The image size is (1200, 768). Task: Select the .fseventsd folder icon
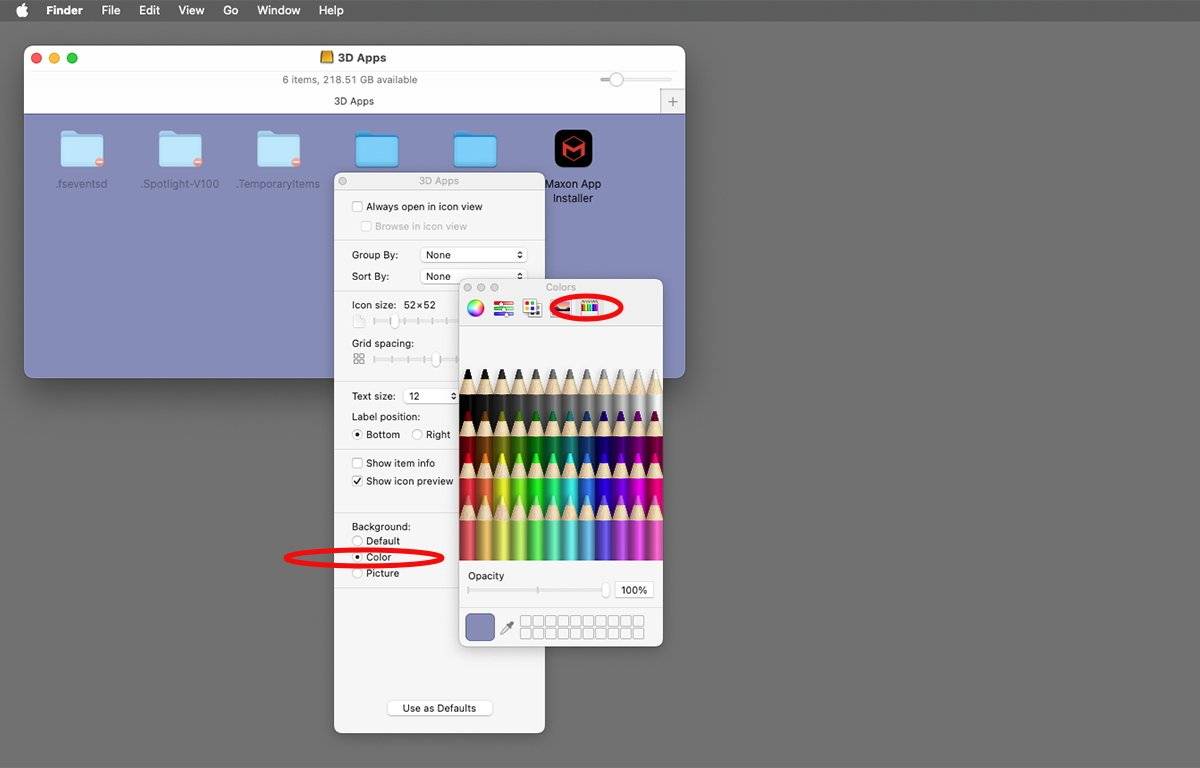[x=82, y=150]
